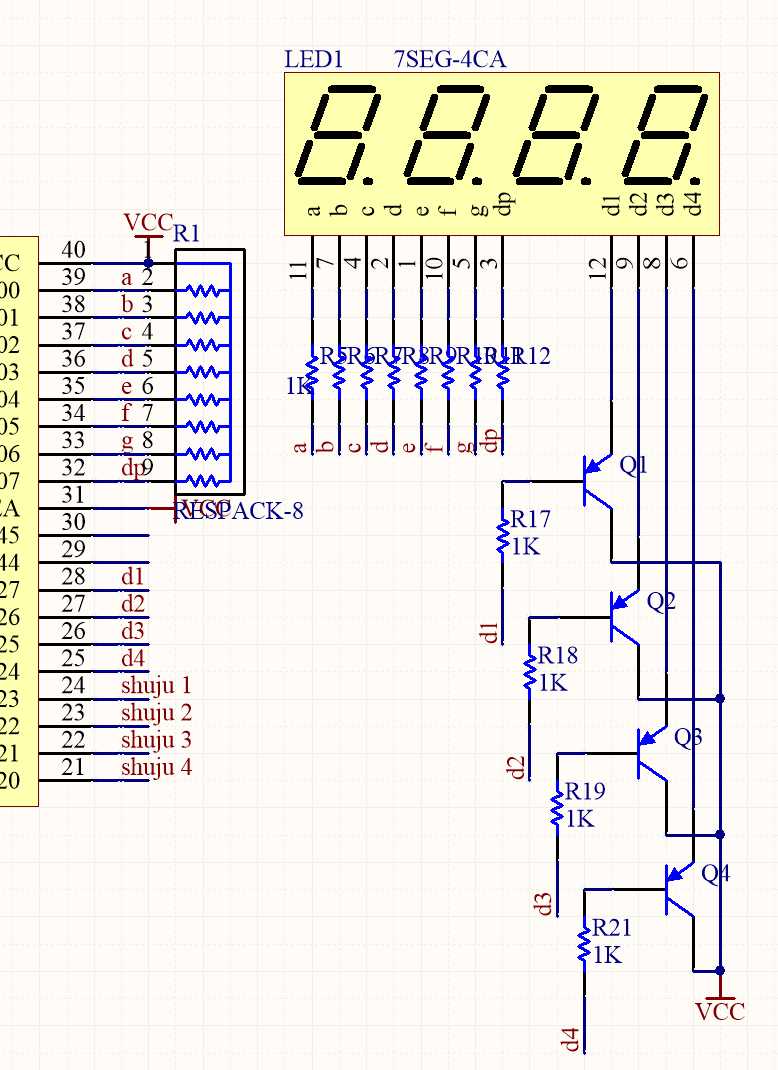
Task: Click LED1 pin number 12
Action: click(x=598, y=268)
